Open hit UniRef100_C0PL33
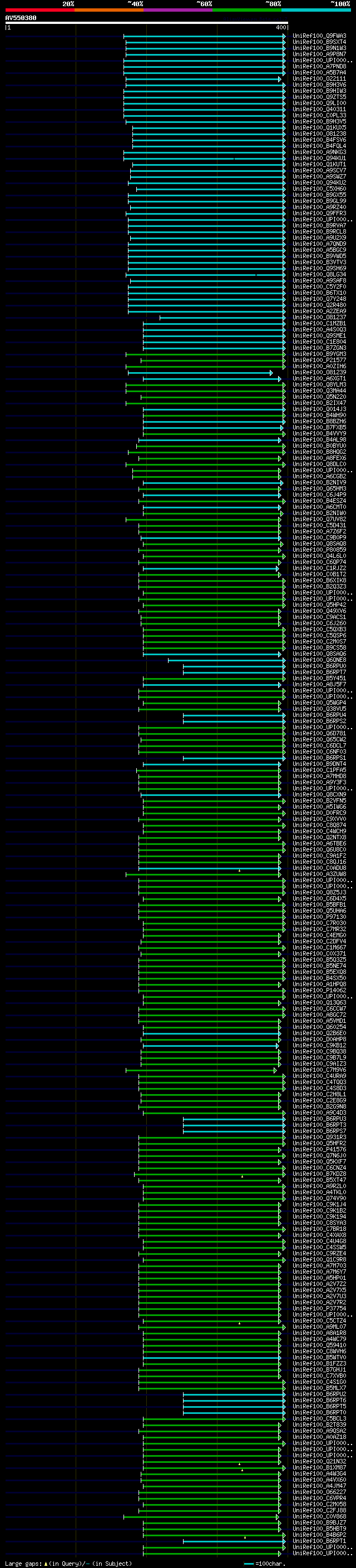Viewport: 356px width, 1568px height. (x=319, y=115)
